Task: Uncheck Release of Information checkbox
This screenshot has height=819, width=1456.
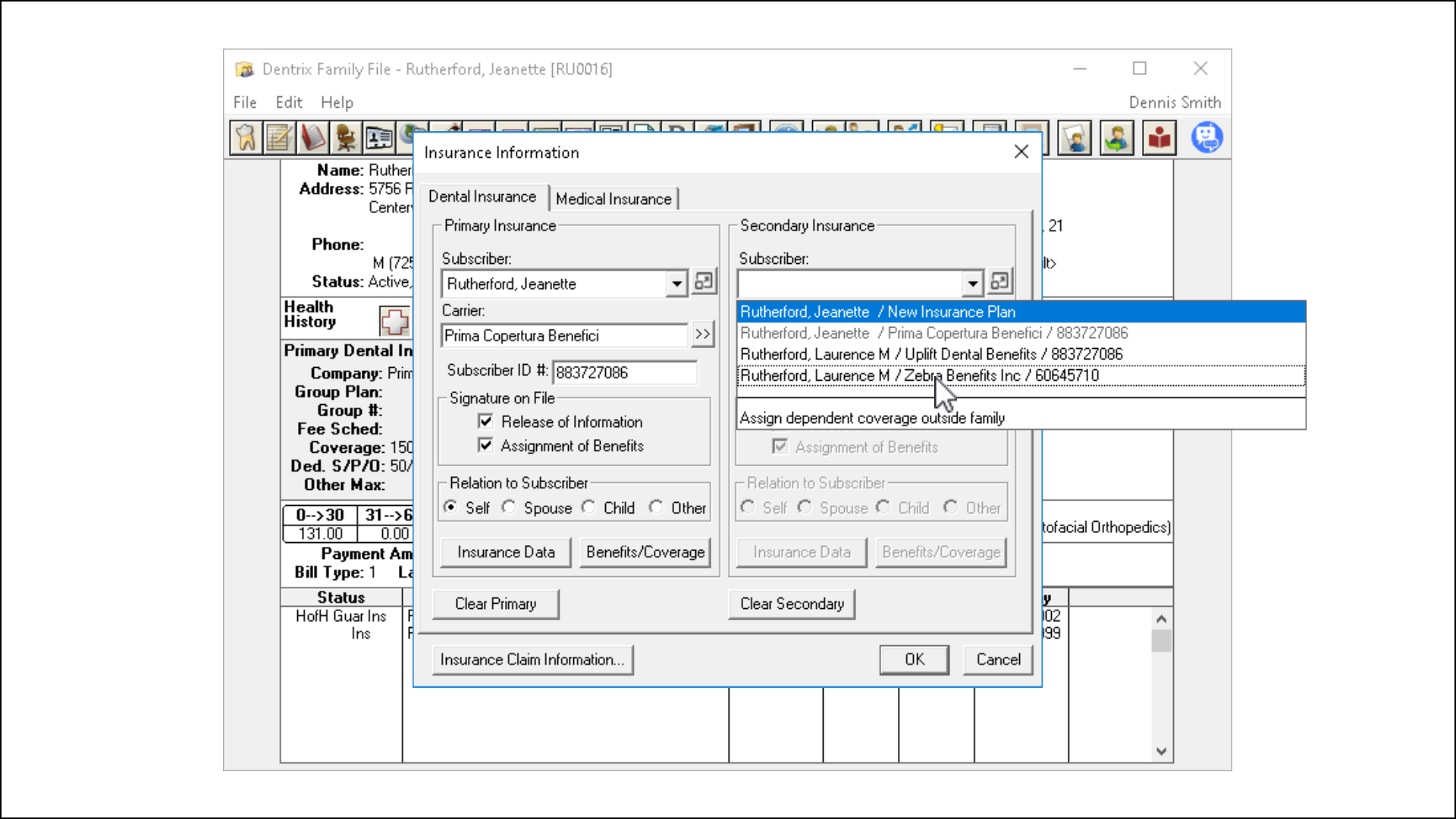Action: pyautogui.click(x=486, y=422)
